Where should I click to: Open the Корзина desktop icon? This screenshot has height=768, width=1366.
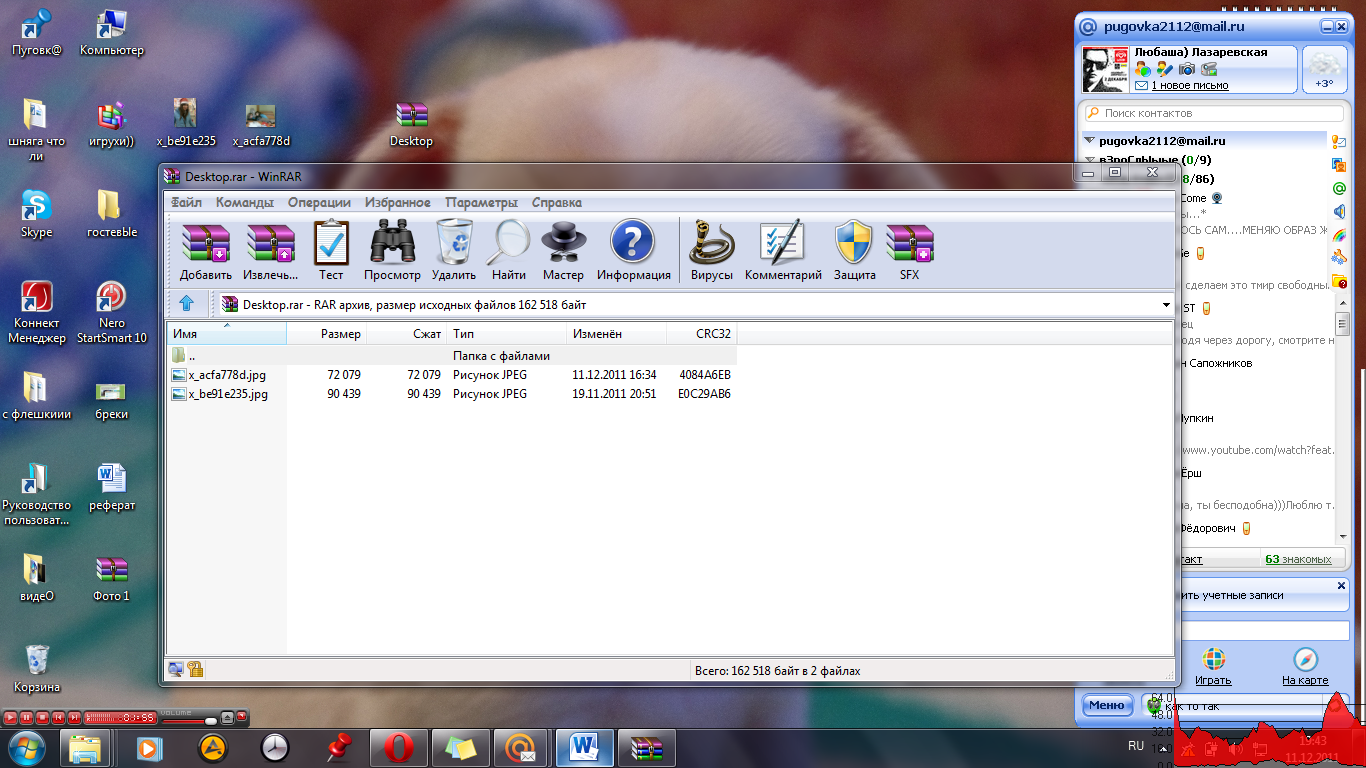[37, 668]
